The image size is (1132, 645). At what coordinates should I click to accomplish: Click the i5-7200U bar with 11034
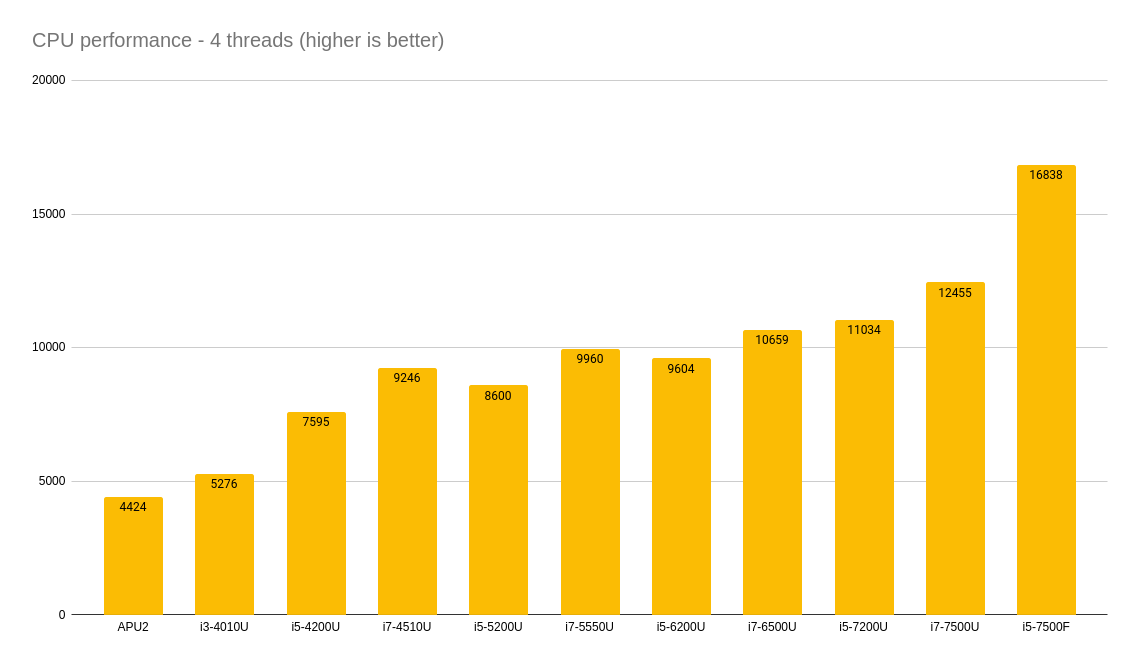(863, 467)
